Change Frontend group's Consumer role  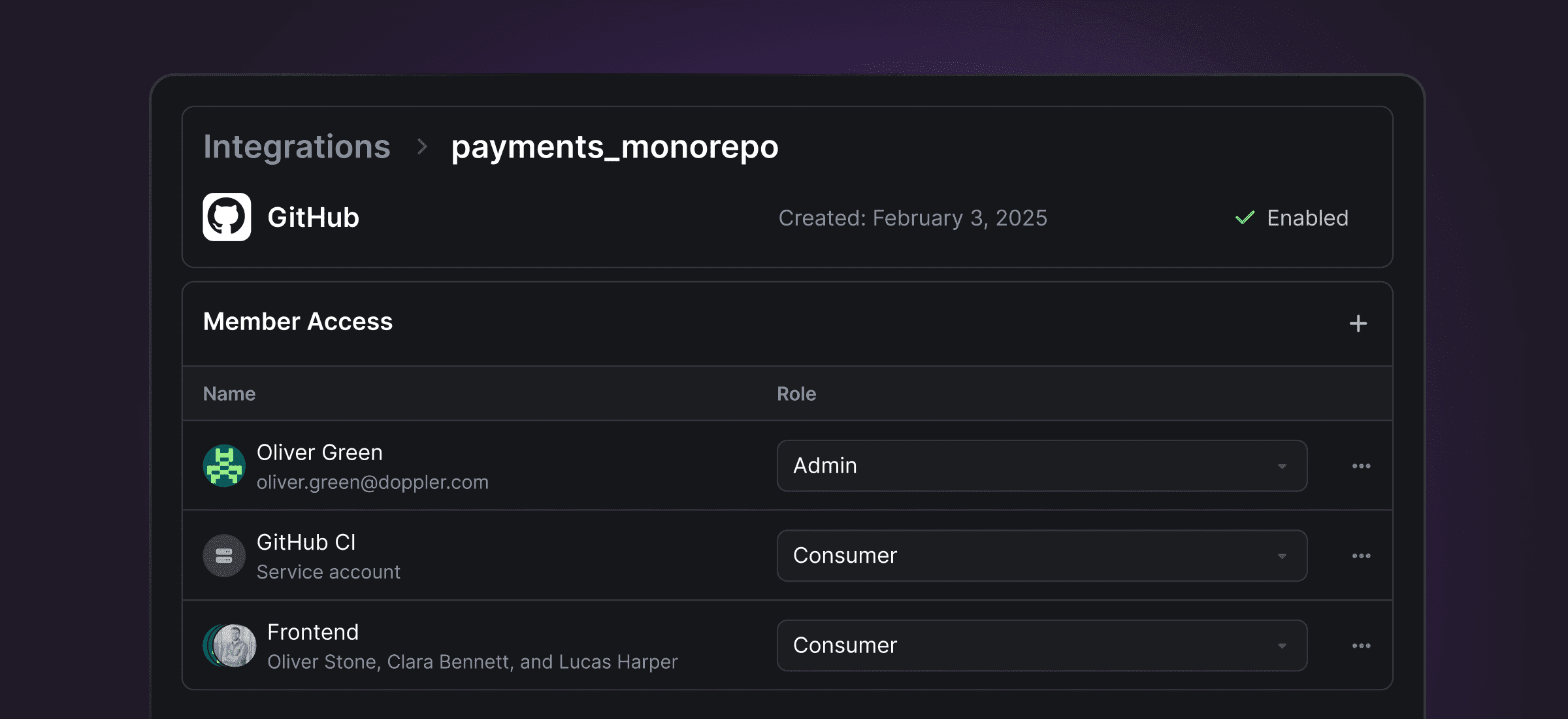1042,646
